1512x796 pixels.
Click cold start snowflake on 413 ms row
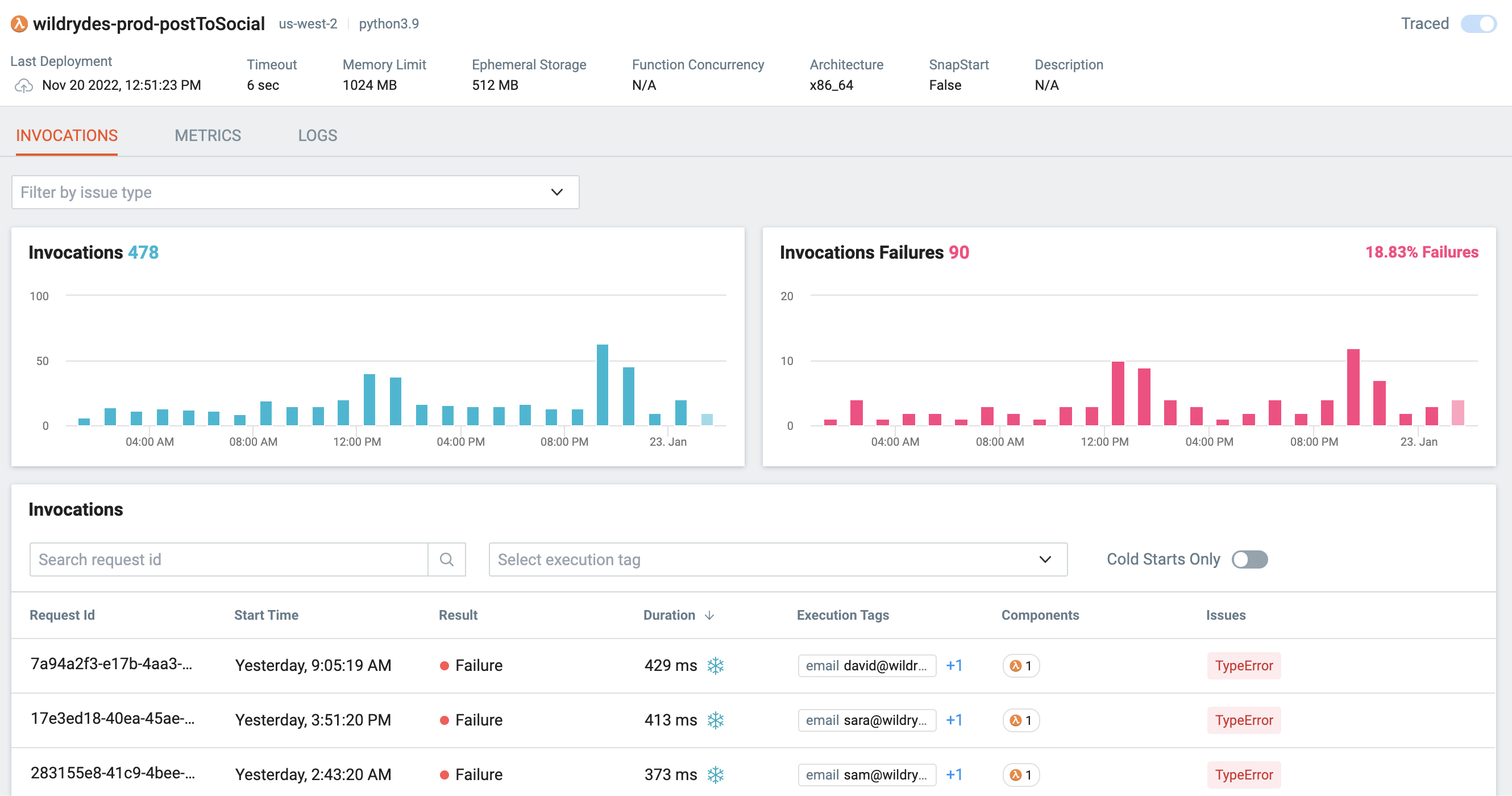[716, 720]
